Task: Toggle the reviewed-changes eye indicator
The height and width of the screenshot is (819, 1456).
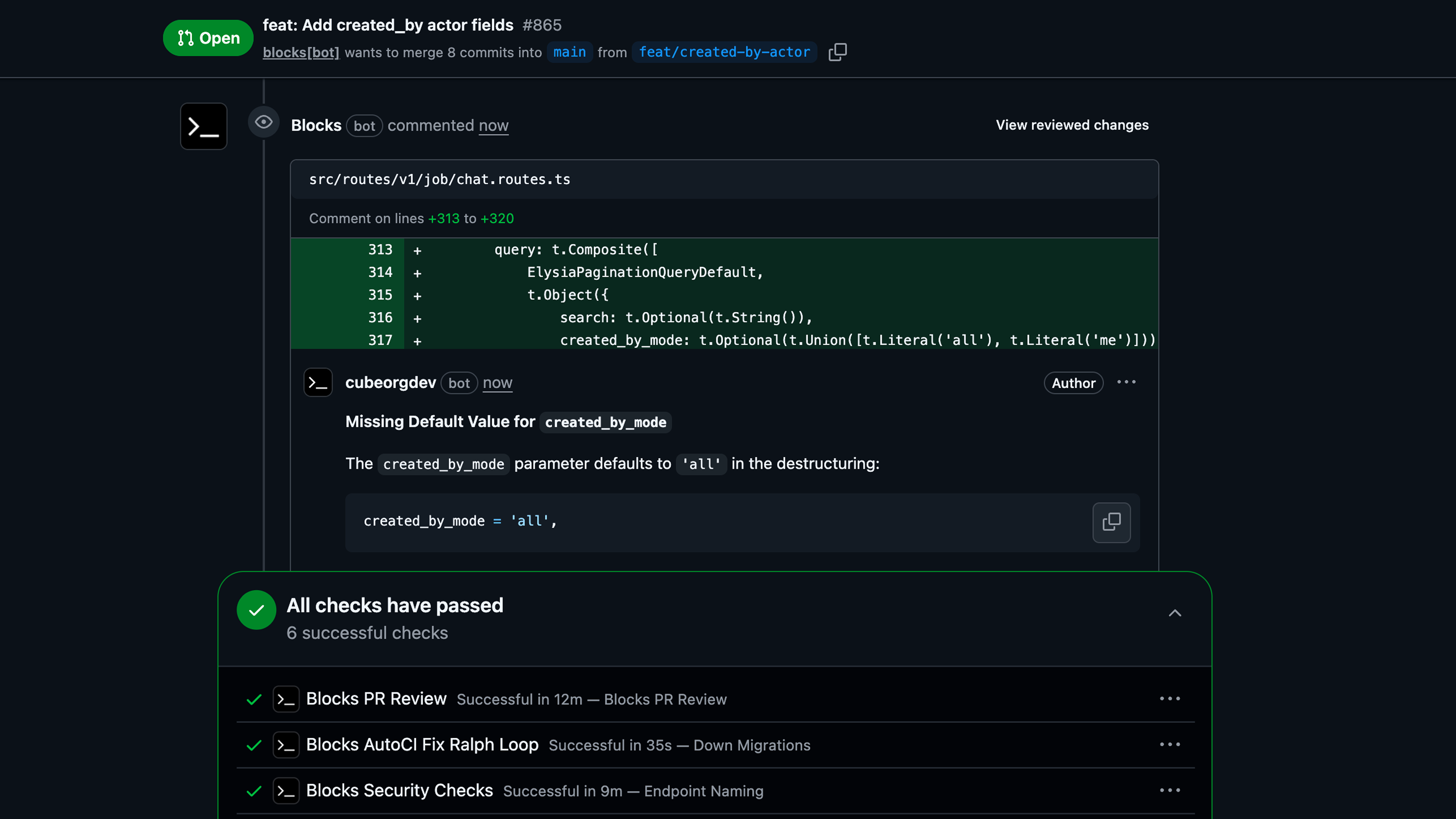Action: tap(263, 122)
